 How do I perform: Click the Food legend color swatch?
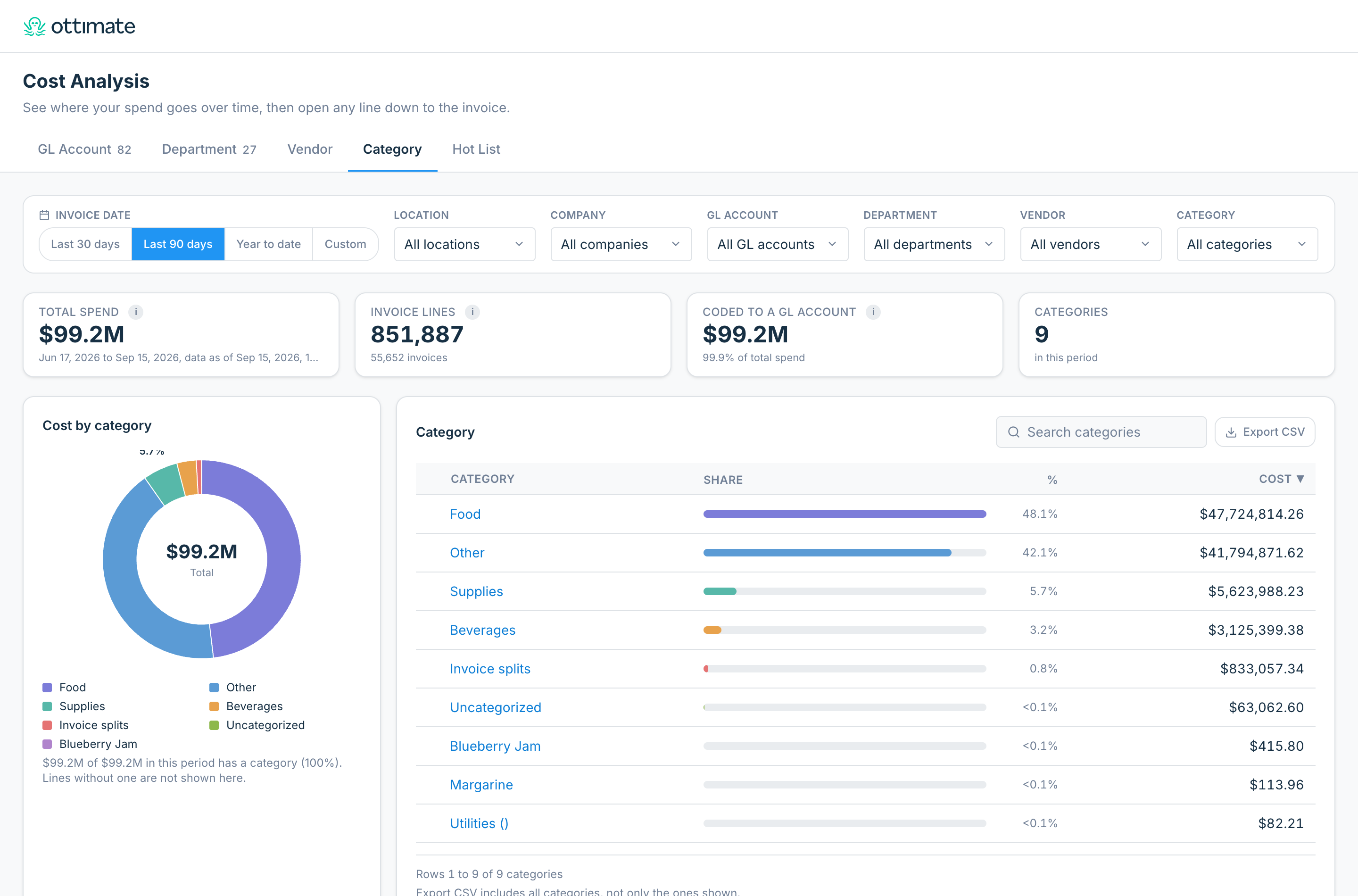[x=48, y=688]
